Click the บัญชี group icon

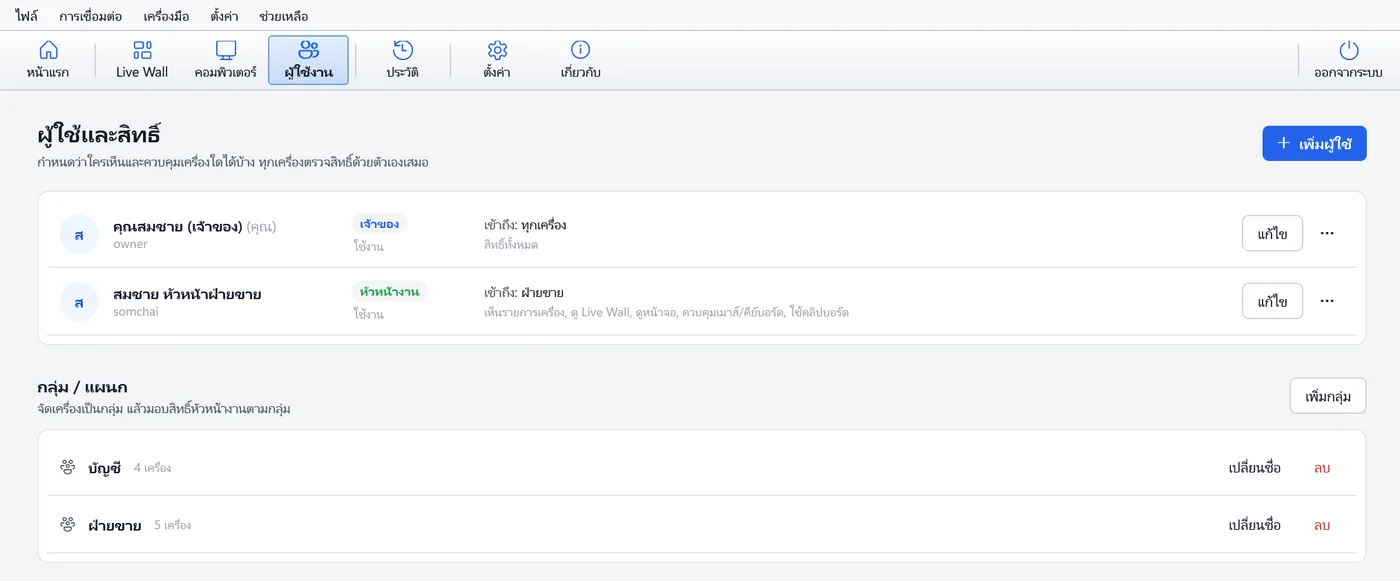[68, 467]
